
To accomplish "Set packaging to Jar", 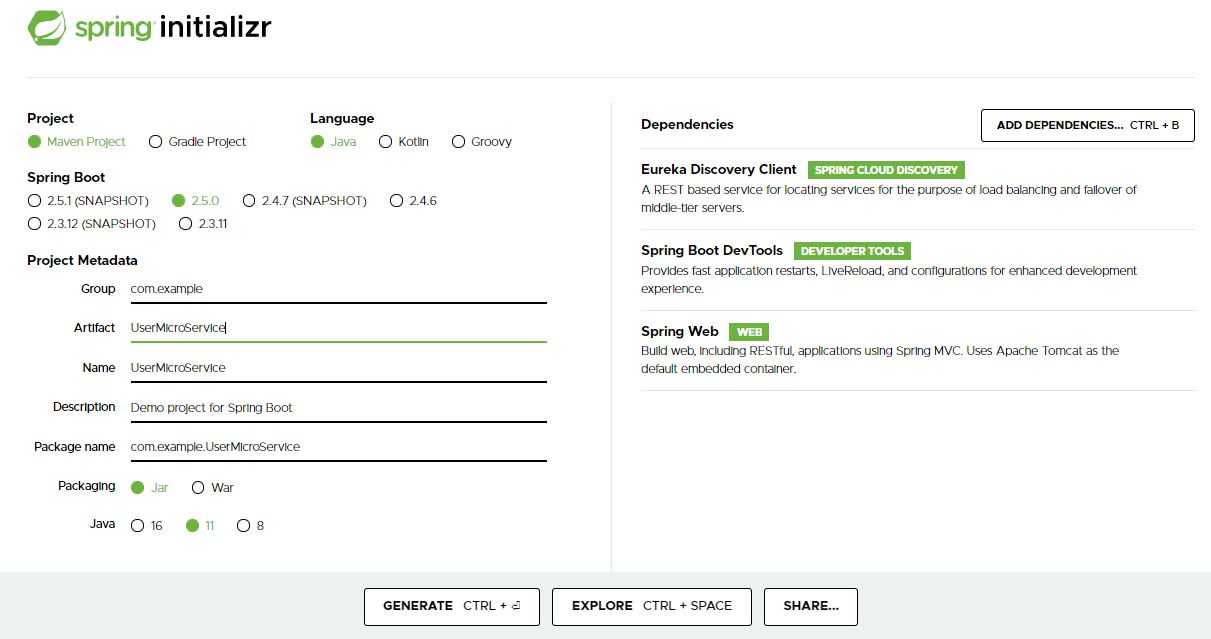I will pyautogui.click(x=150, y=488).
